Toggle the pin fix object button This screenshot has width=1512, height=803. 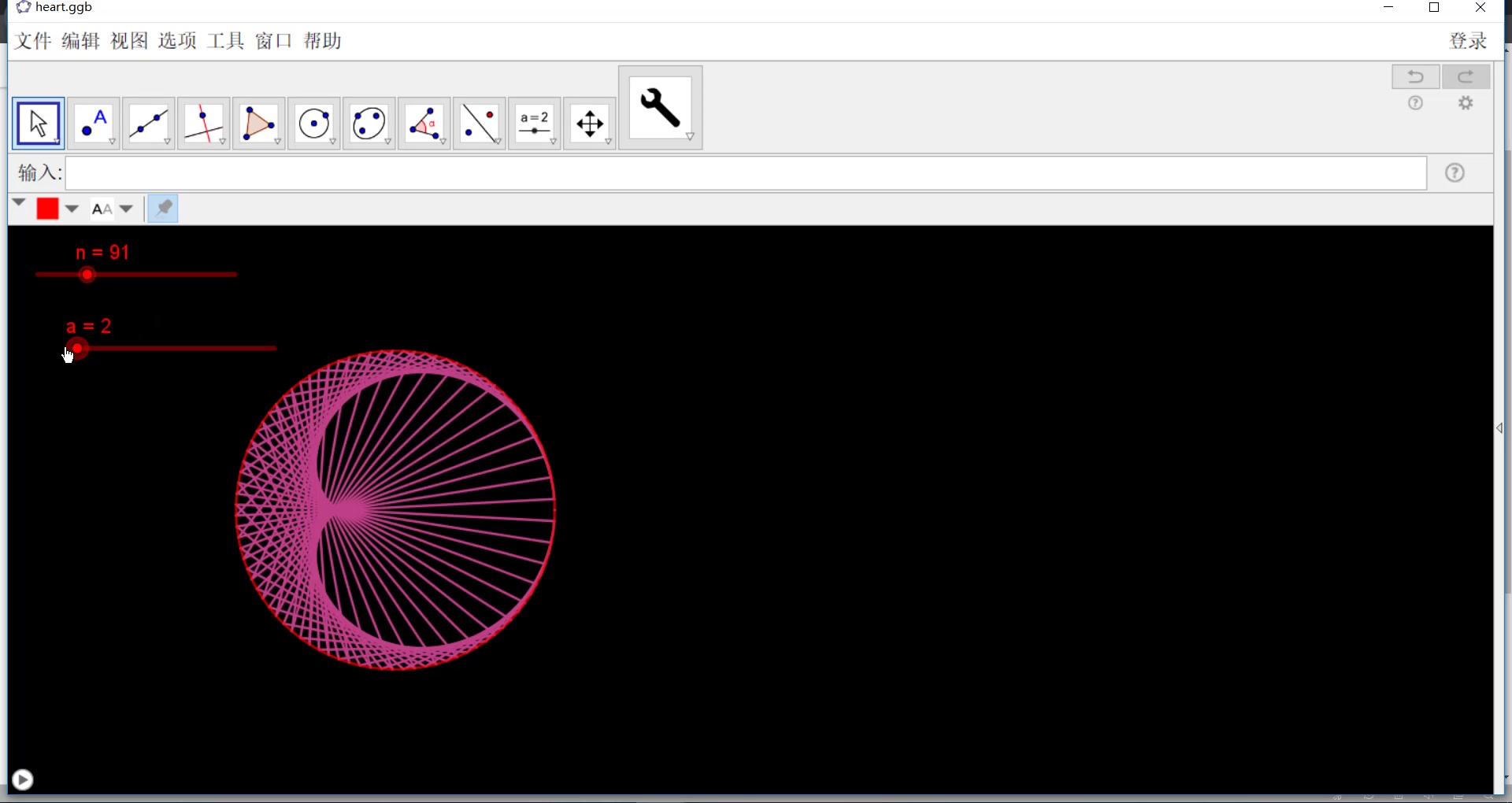[163, 209]
